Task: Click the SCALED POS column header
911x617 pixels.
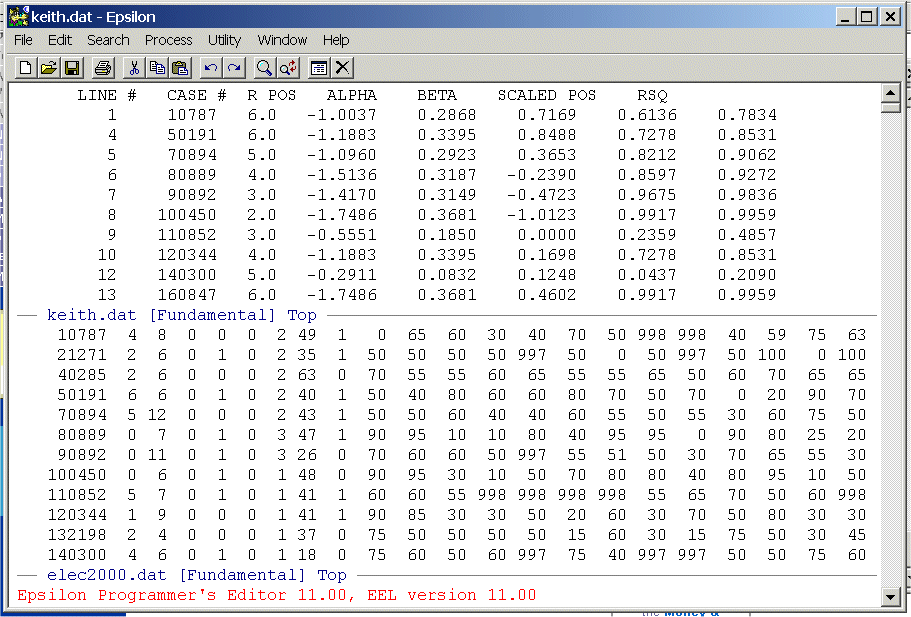Action: [547, 95]
